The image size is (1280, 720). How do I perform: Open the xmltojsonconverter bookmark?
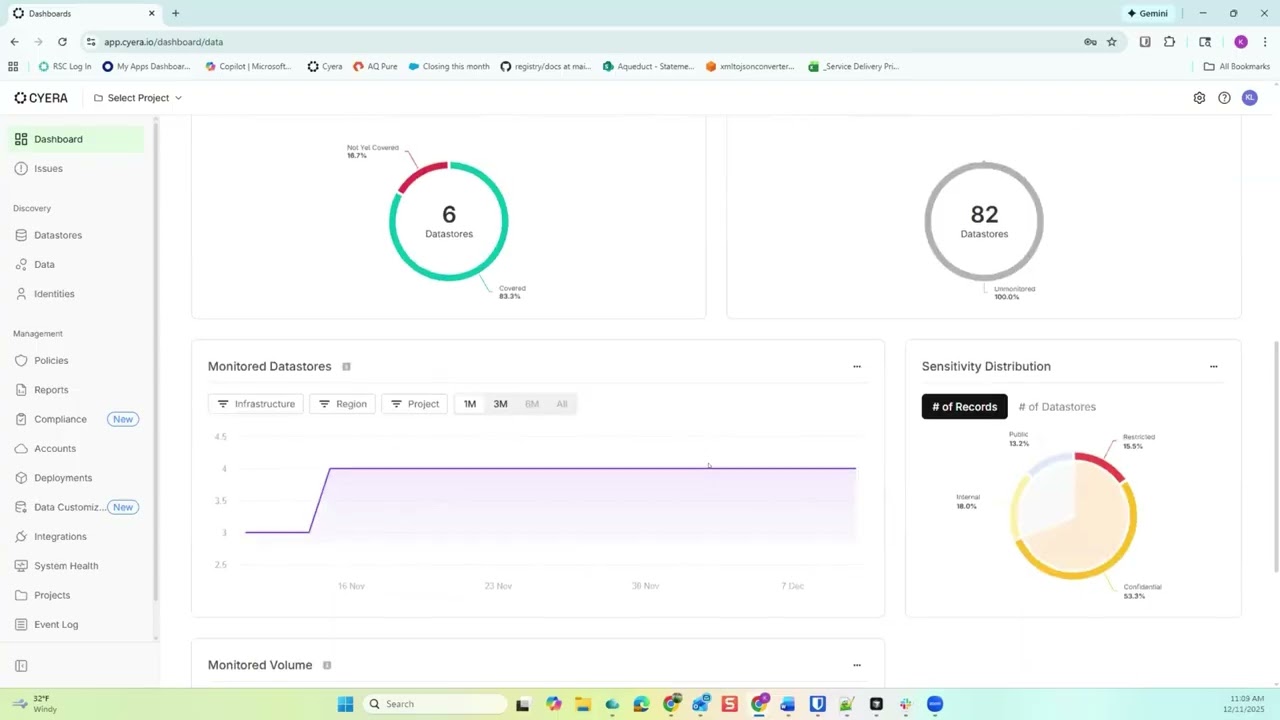pos(750,67)
